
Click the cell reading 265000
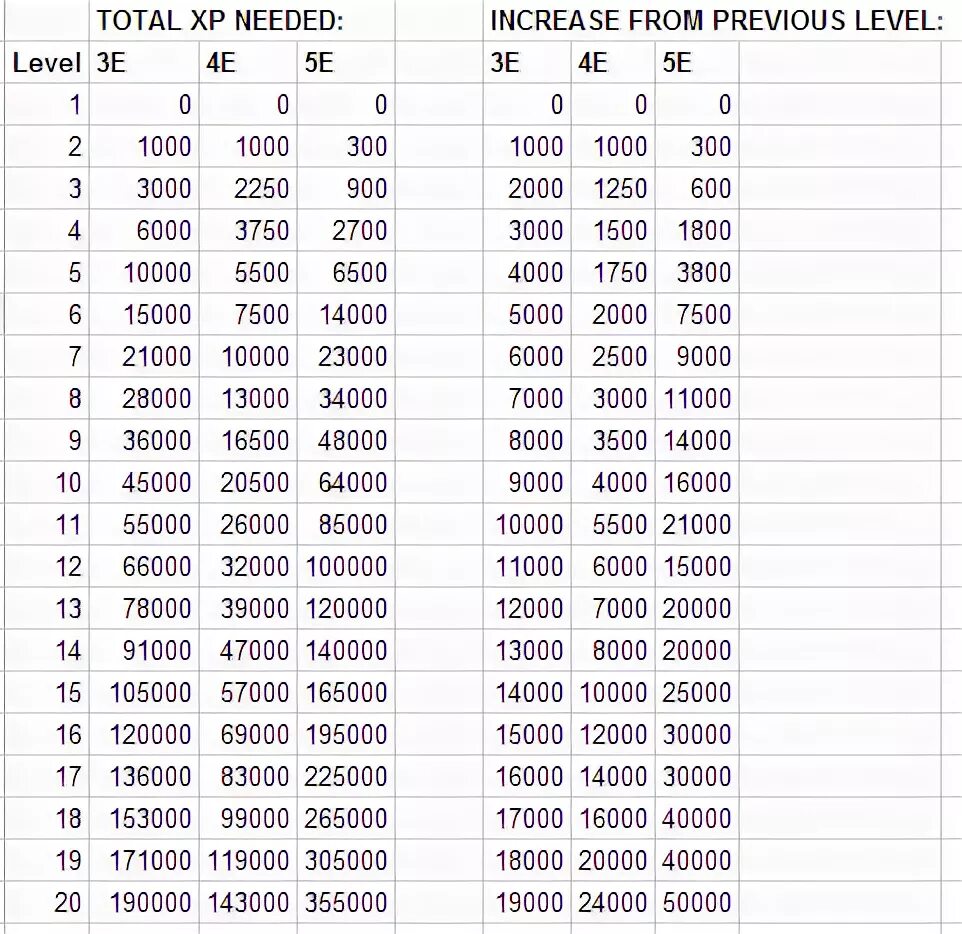coord(346,818)
